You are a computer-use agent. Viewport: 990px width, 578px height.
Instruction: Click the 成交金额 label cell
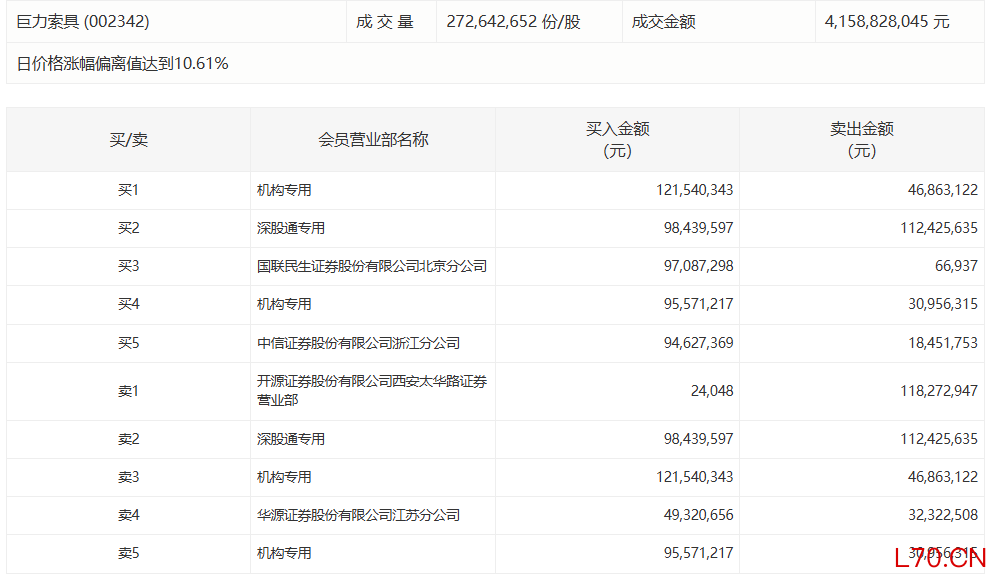(x=663, y=21)
